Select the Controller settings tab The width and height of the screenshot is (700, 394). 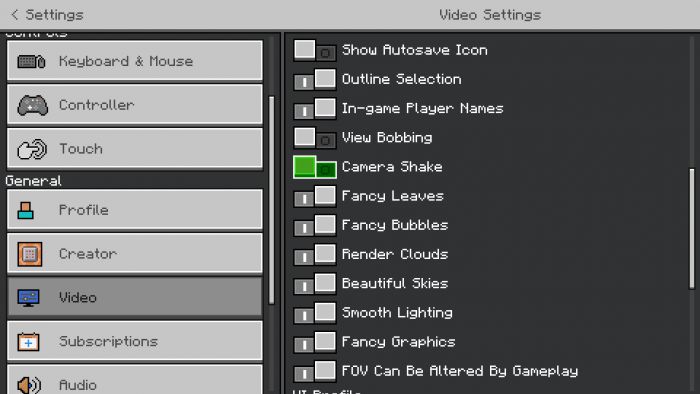(135, 105)
